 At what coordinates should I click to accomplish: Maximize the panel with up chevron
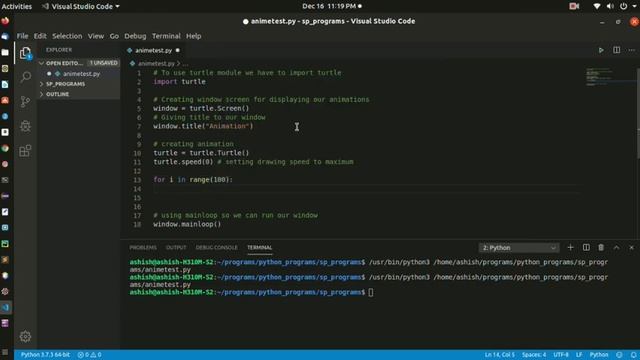tap(616, 247)
